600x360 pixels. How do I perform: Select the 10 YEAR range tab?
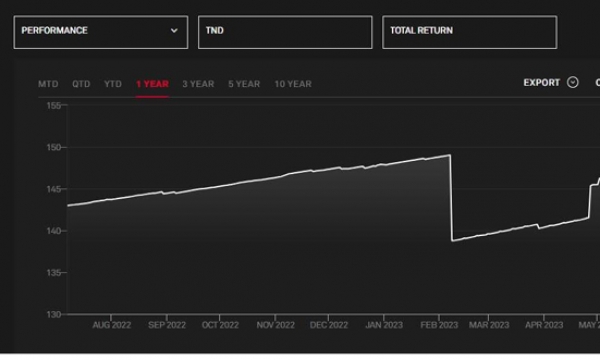(x=293, y=84)
